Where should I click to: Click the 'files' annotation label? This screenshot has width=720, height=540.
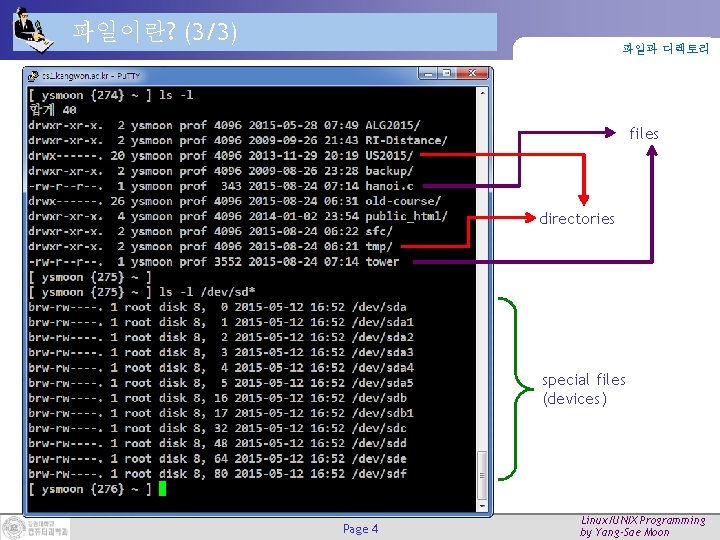coord(644,134)
